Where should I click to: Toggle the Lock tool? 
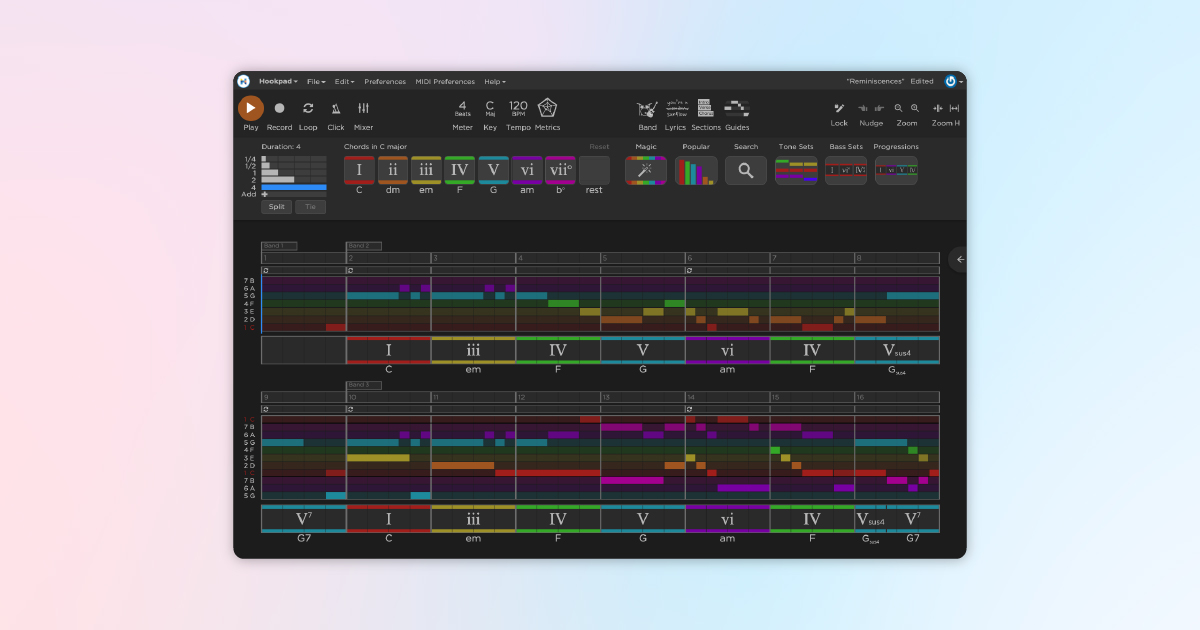click(x=839, y=108)
